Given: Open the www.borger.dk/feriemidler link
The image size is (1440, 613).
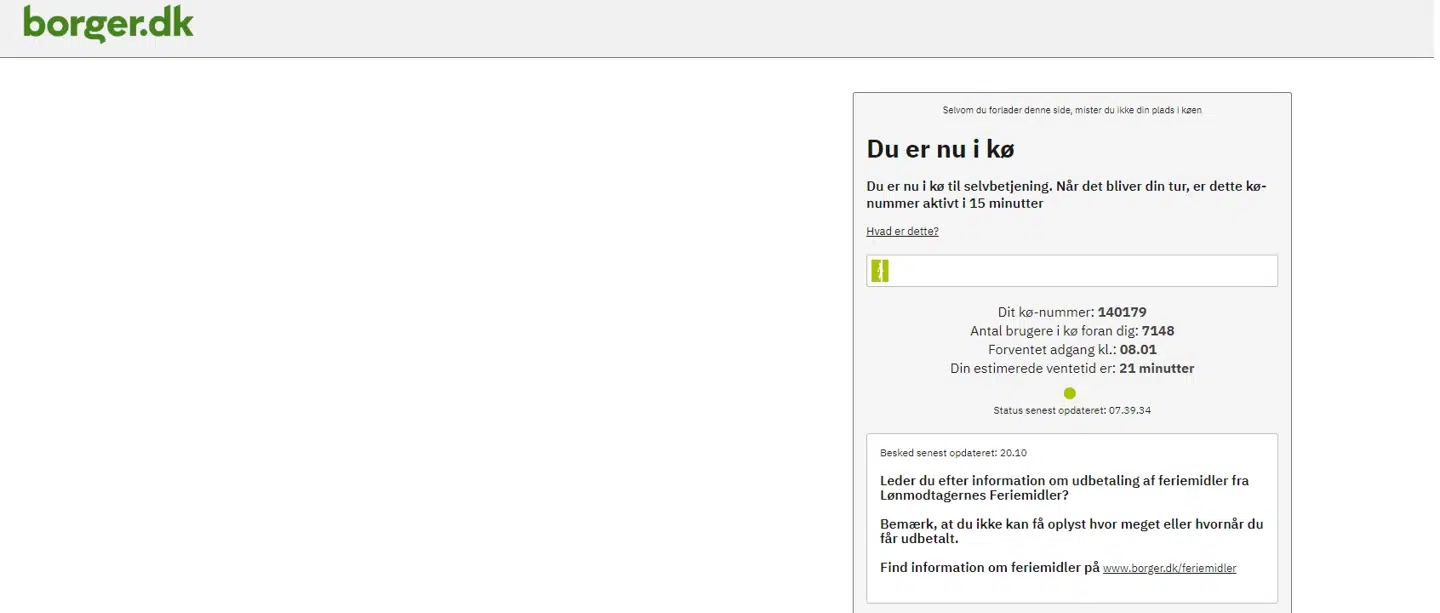Looking at the screenshot, I should coord(1169,568).
